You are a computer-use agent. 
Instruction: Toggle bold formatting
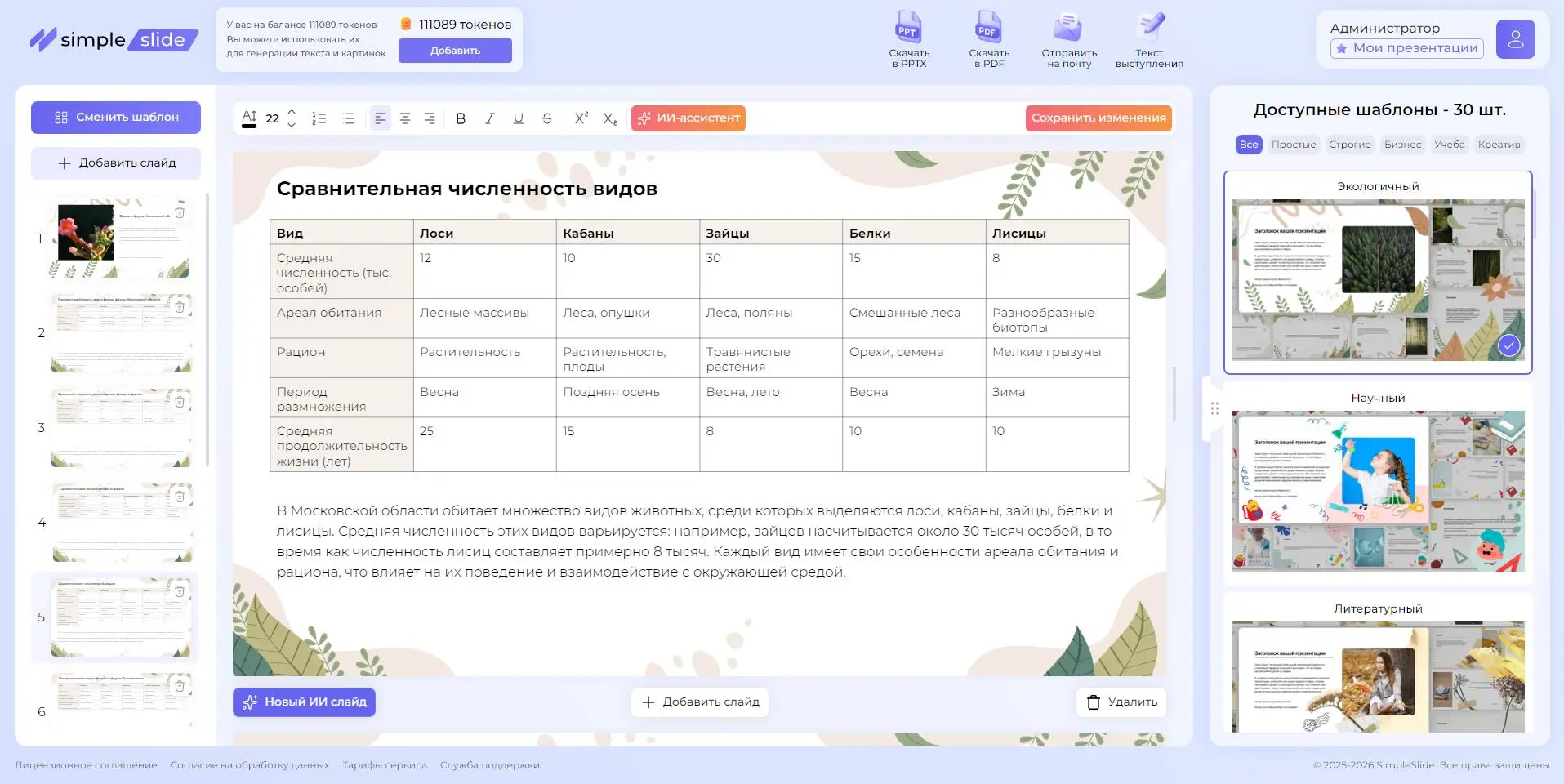click(460, 118)
